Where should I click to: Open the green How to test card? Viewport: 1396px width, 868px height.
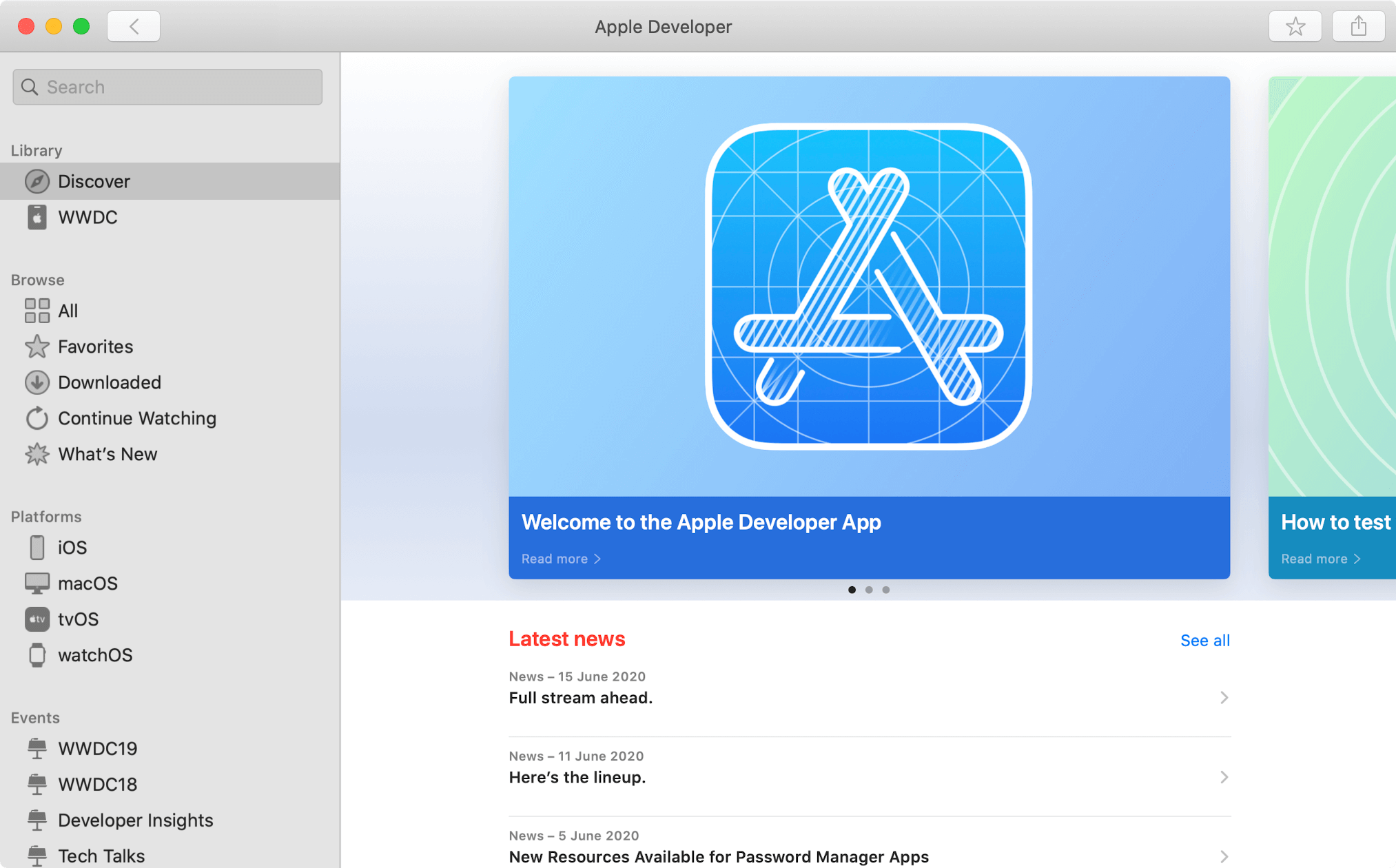1332,327
